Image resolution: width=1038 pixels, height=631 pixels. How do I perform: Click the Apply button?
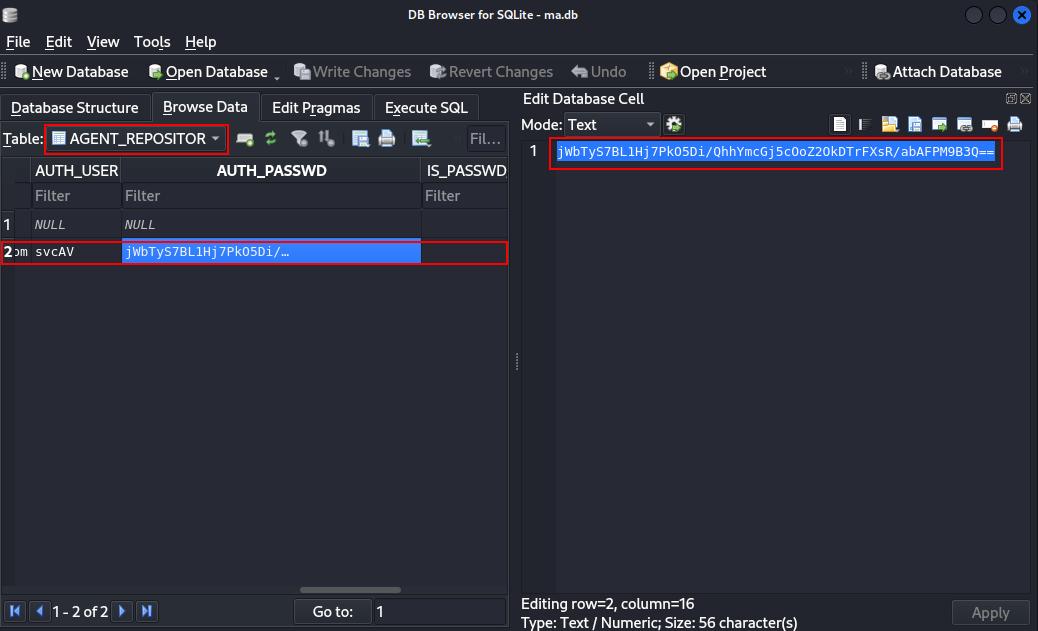[990, 613]
